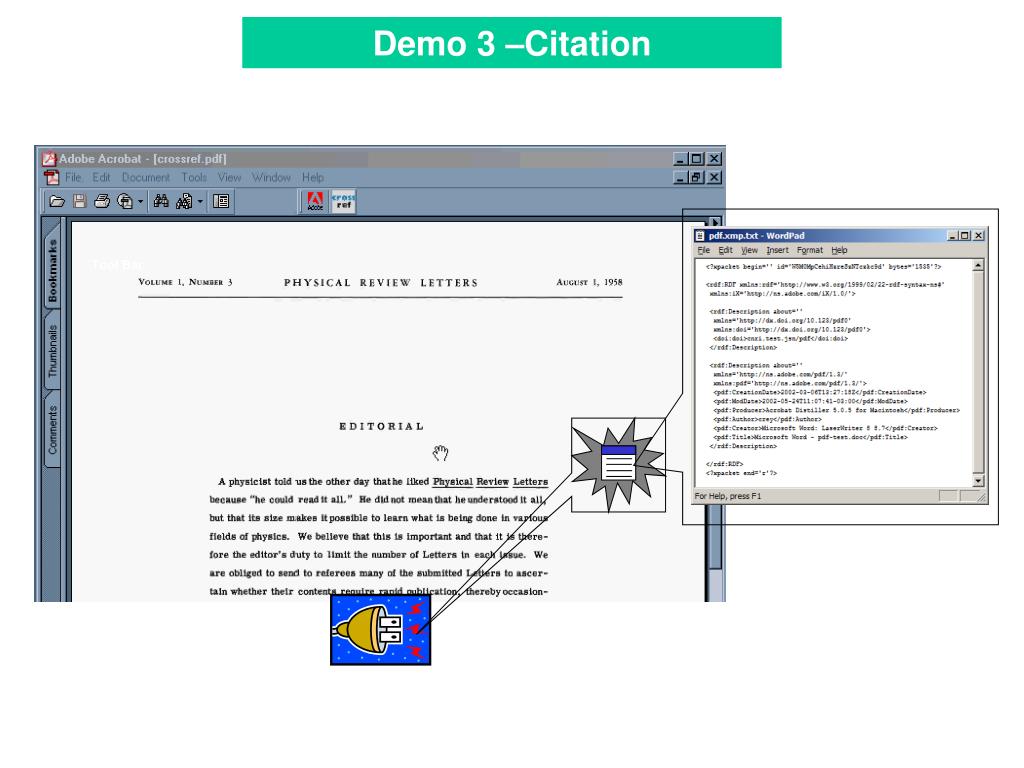
Task: Click the PHYSICAL REVIEW LETTERS header text
Action: click(381, 283)
